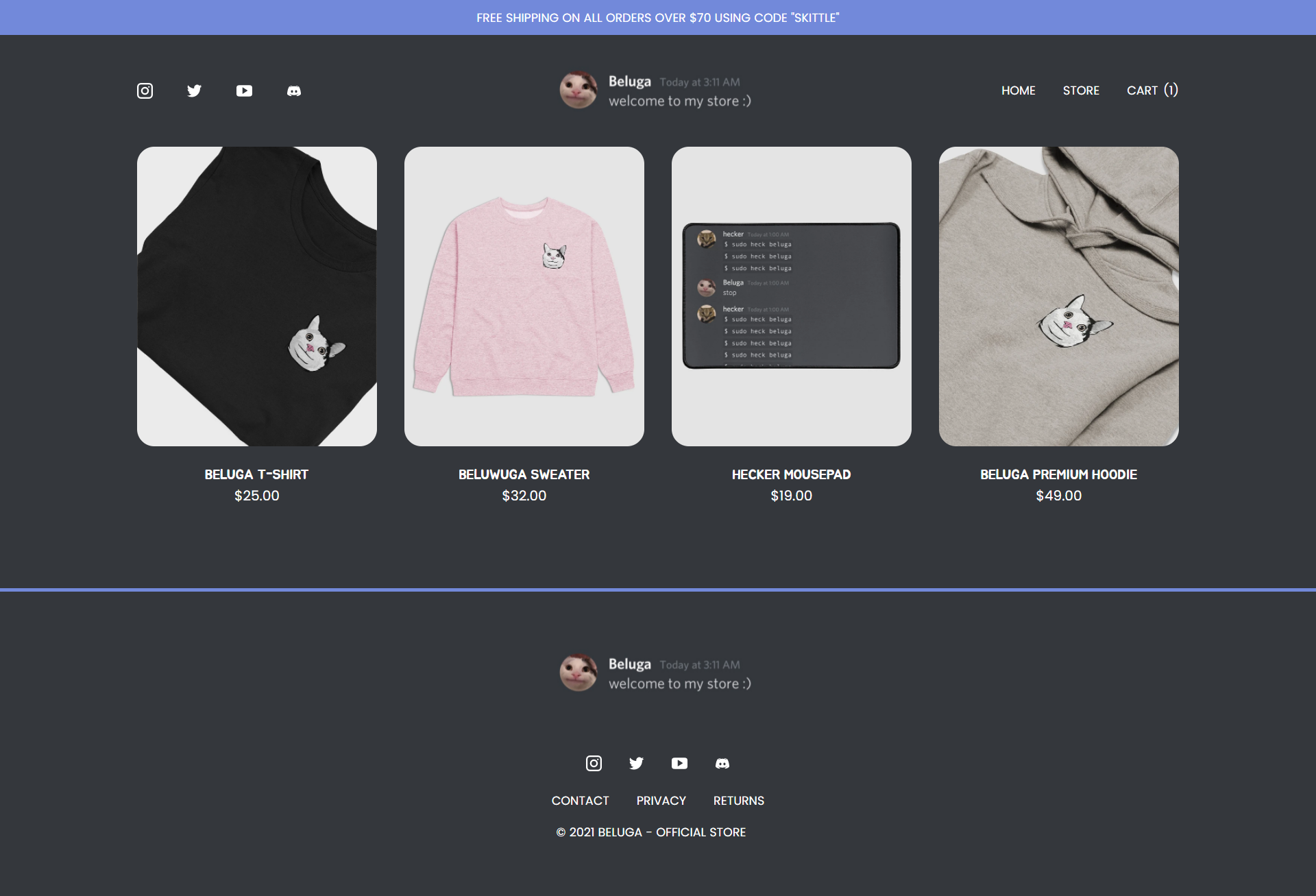Click the CONTACT link in footer
Viewport: 1316px width, 896px height.
(x=579, y=800)
